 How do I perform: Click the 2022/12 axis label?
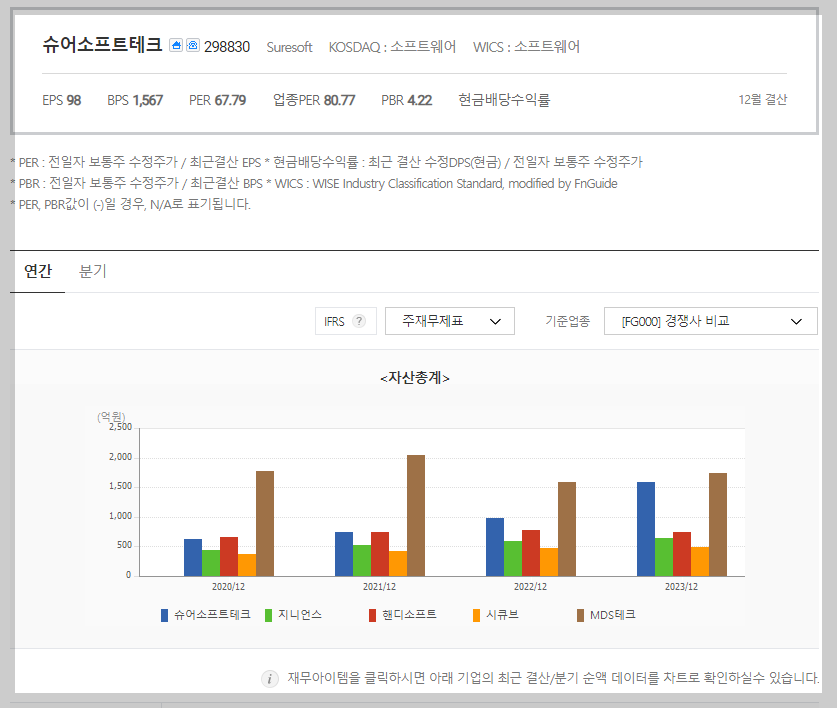(530, 587)
